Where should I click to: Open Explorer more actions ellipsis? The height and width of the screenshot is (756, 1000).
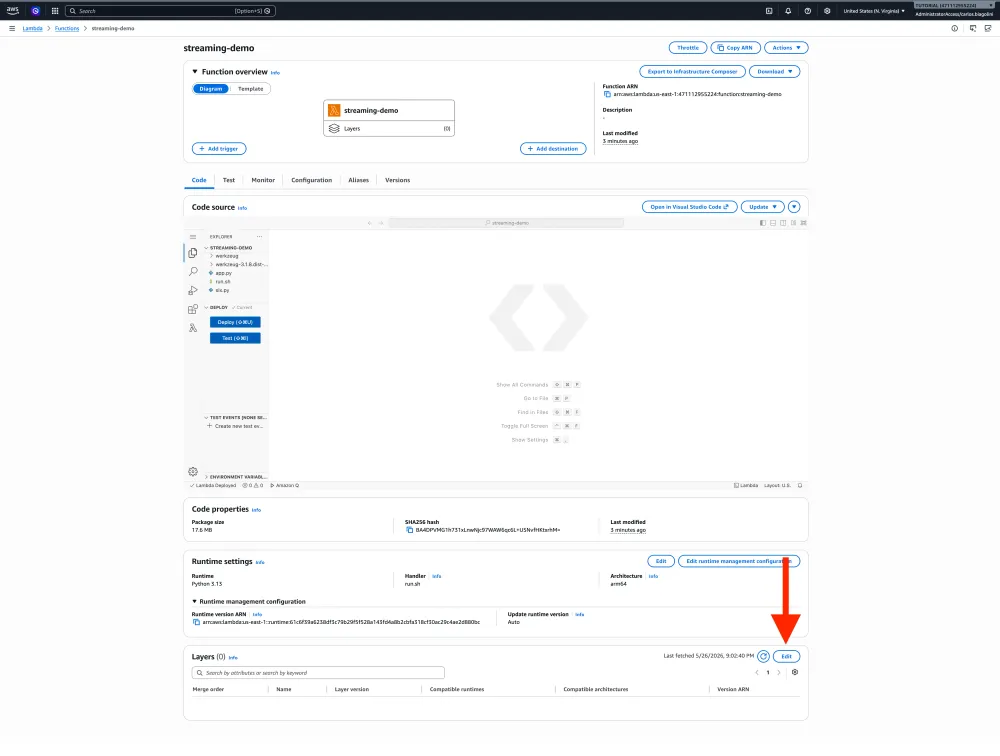point(260,237)
